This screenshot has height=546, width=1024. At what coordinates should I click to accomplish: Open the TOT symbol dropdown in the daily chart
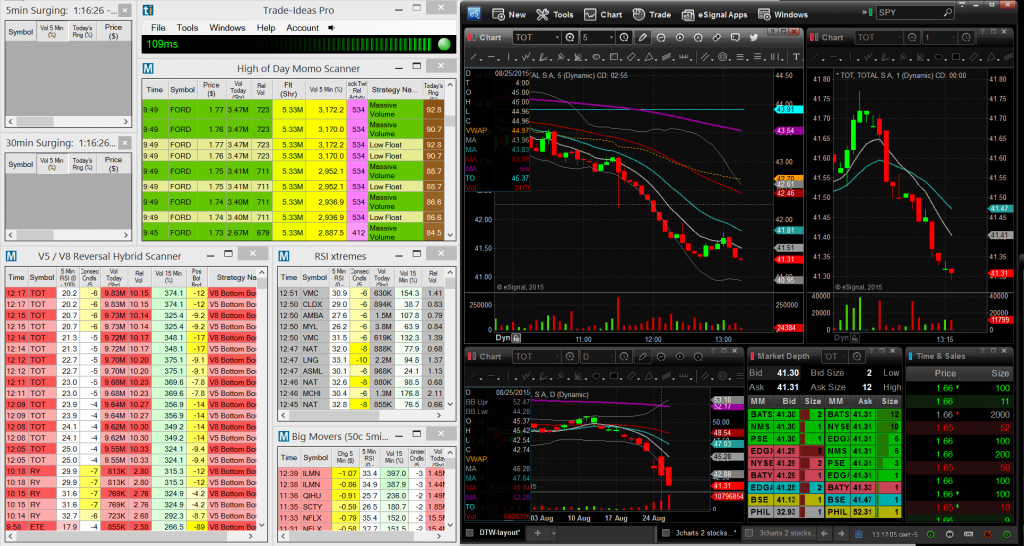pyautogui.click(x=558, y=357)
